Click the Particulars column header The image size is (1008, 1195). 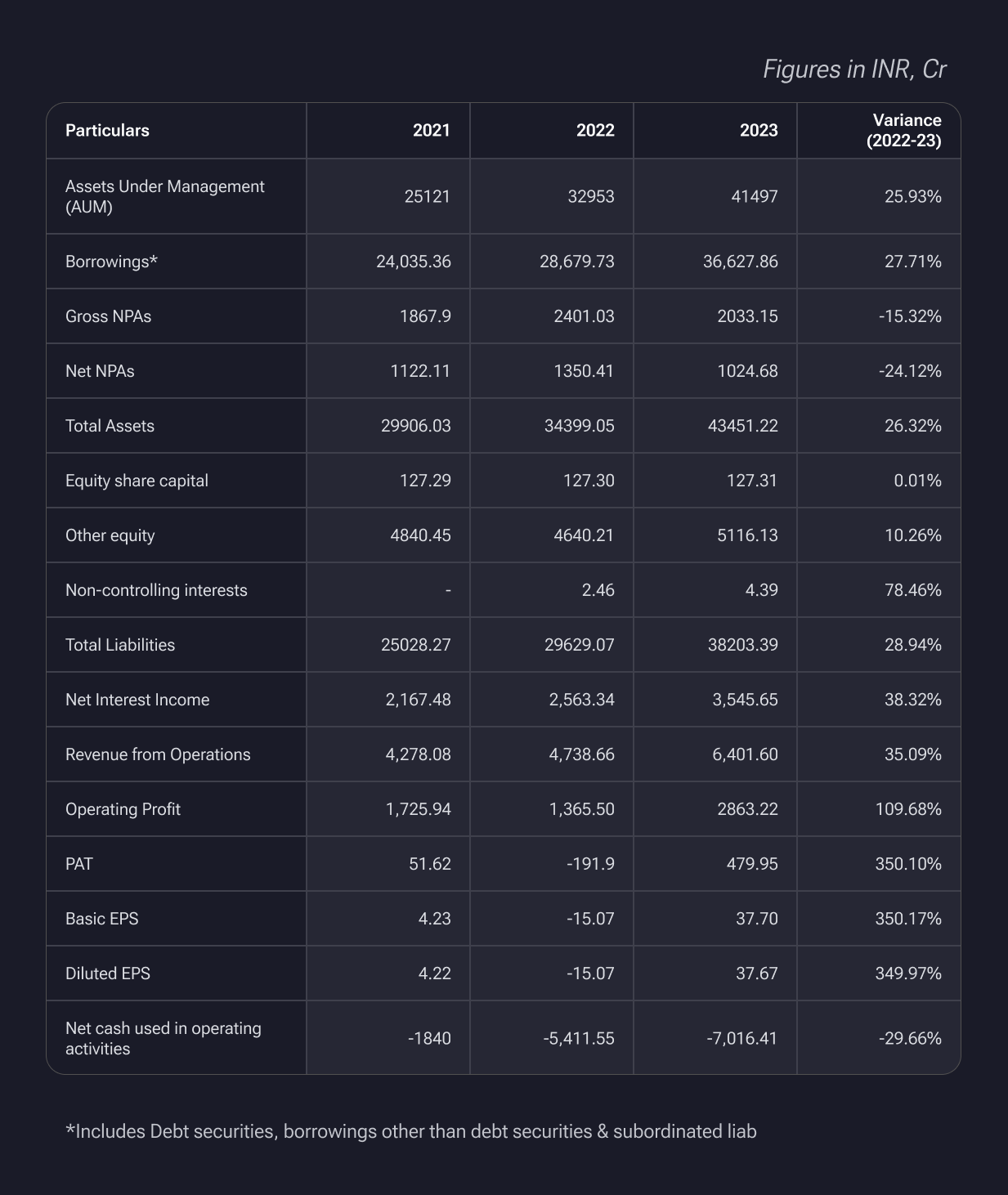(x=107, y=131)
